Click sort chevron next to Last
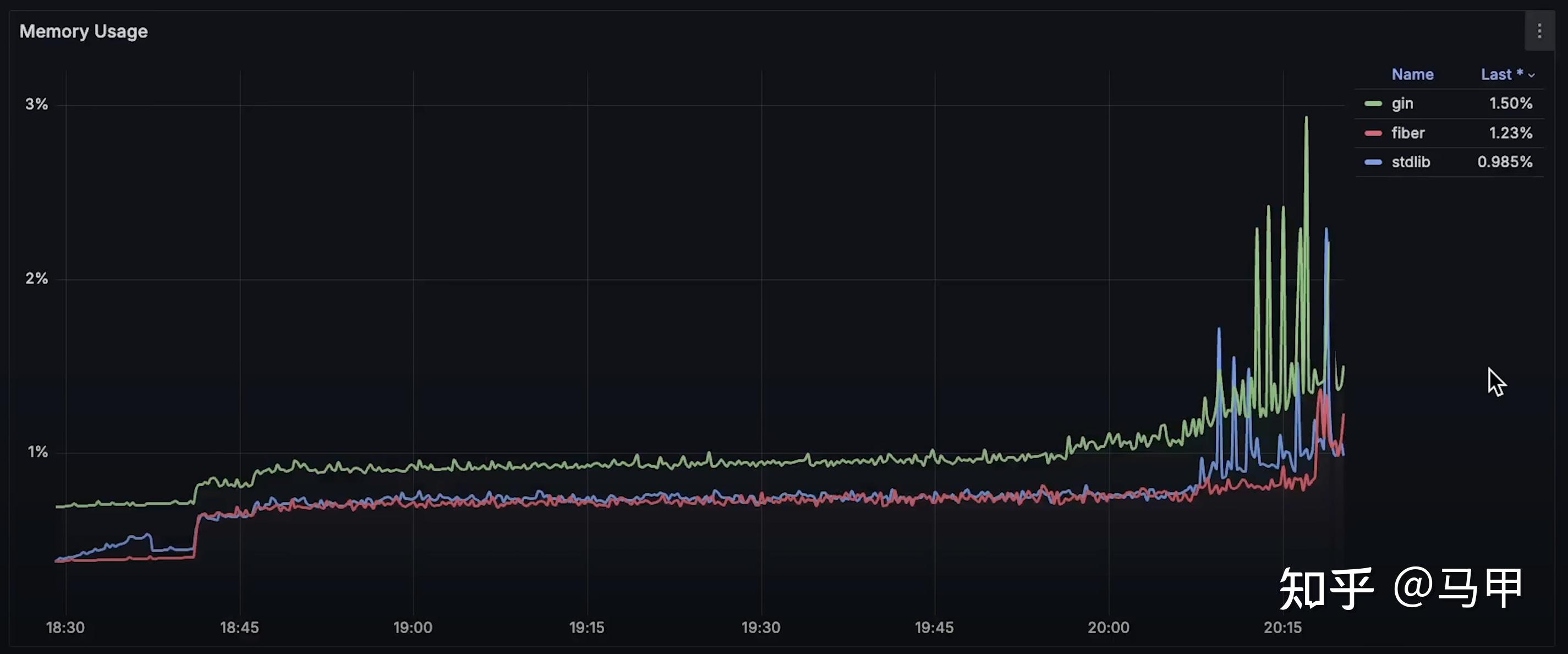The width and height of the screenshot is (1568, 654). tap(1532, 75)
